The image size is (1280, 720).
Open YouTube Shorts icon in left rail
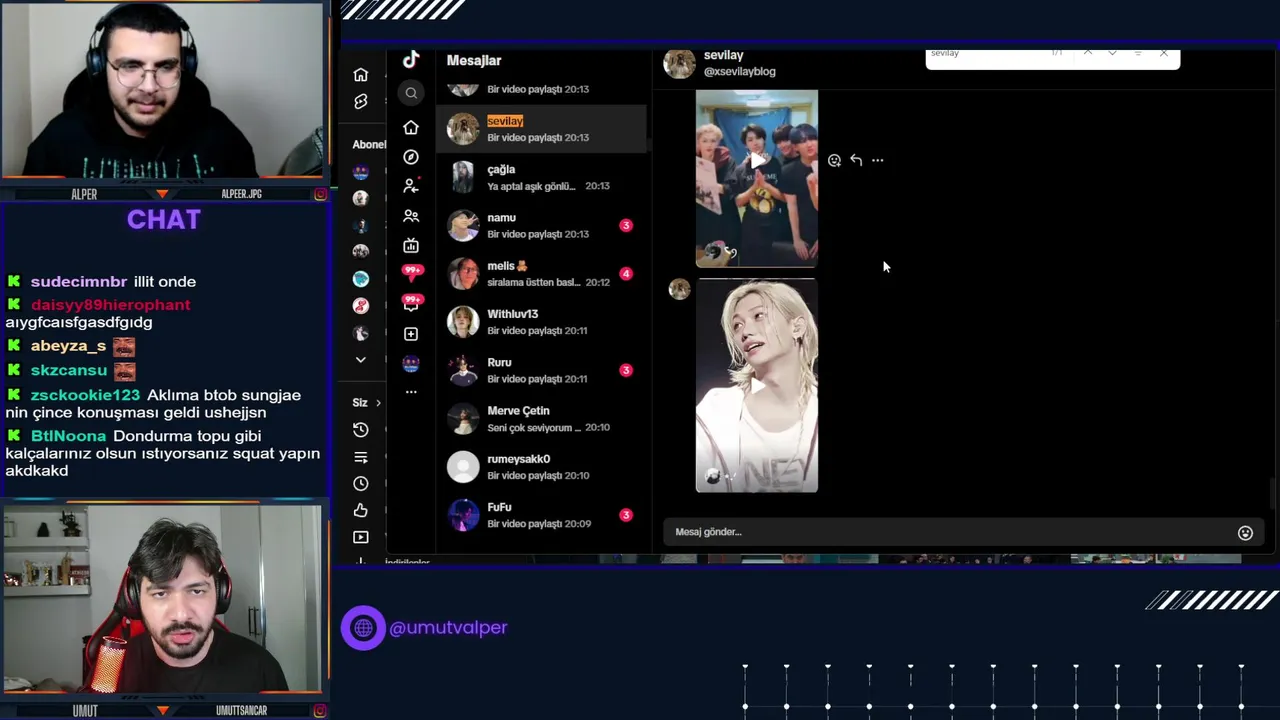click(361, 102)
